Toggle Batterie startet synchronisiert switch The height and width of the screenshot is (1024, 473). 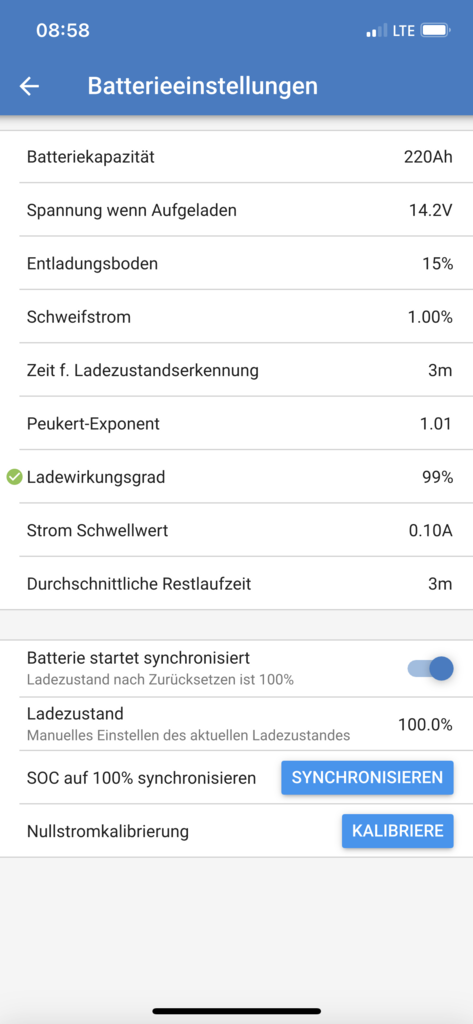click(x=431, y=668)
